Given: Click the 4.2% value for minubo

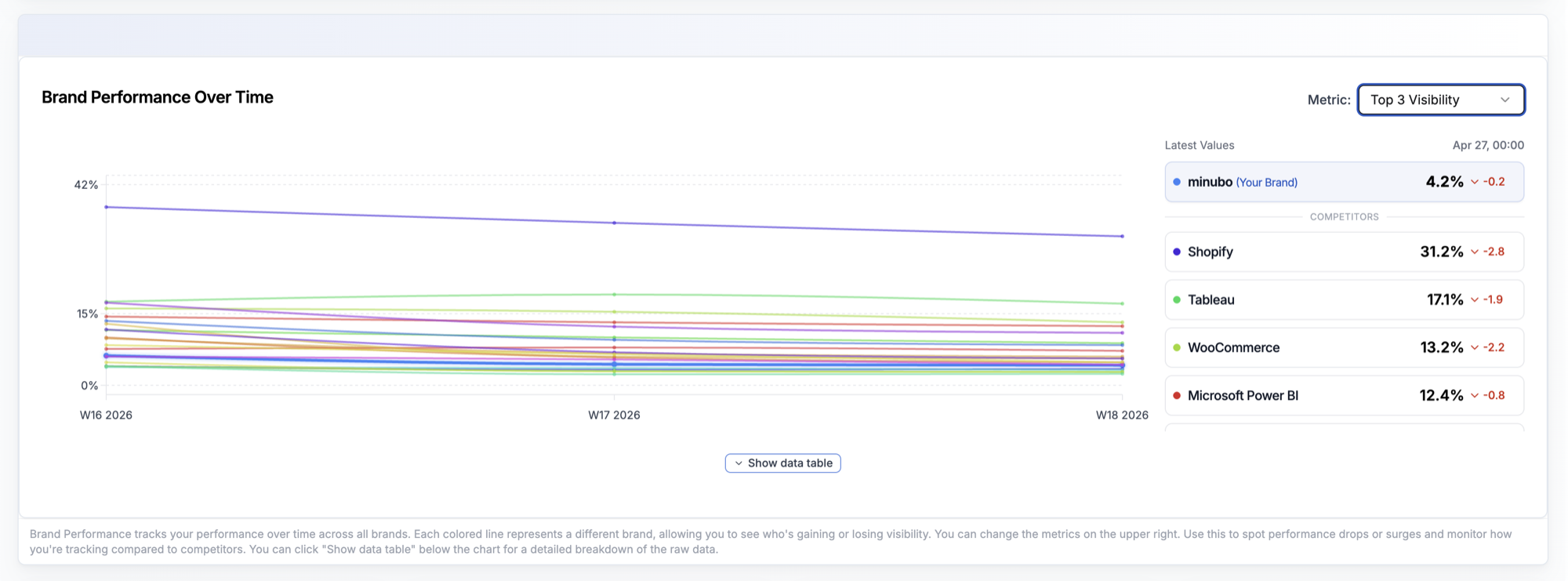Looking at the screenshot, I should [x=1445, y=182].
